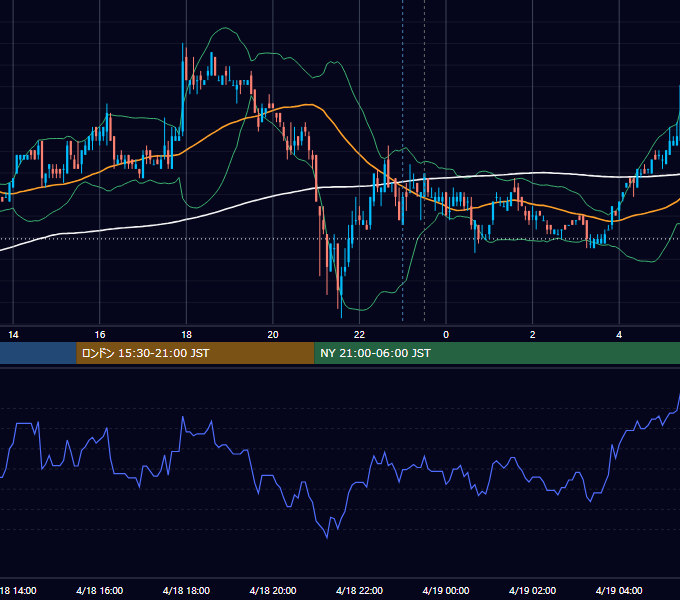Screen dimensions: 680x600
Task: Select the 2 hour label on upper axis
Action: [x=533, y=335]
